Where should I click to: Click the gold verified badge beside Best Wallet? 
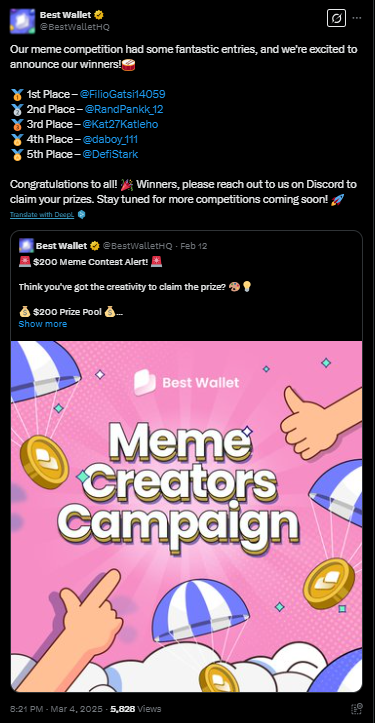tap(98, 15)
